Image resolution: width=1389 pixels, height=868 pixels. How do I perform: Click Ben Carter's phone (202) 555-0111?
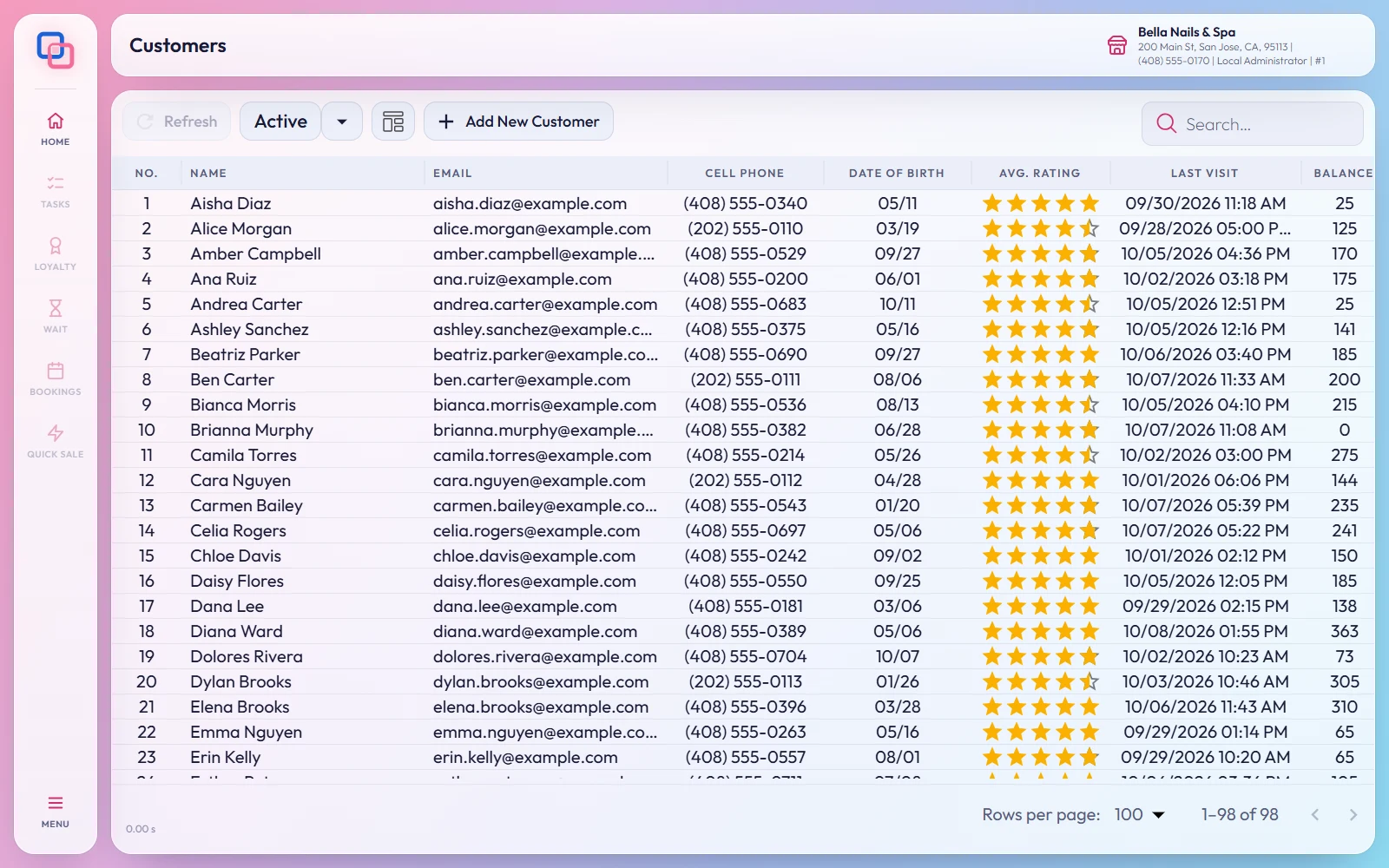click(745, 379)
